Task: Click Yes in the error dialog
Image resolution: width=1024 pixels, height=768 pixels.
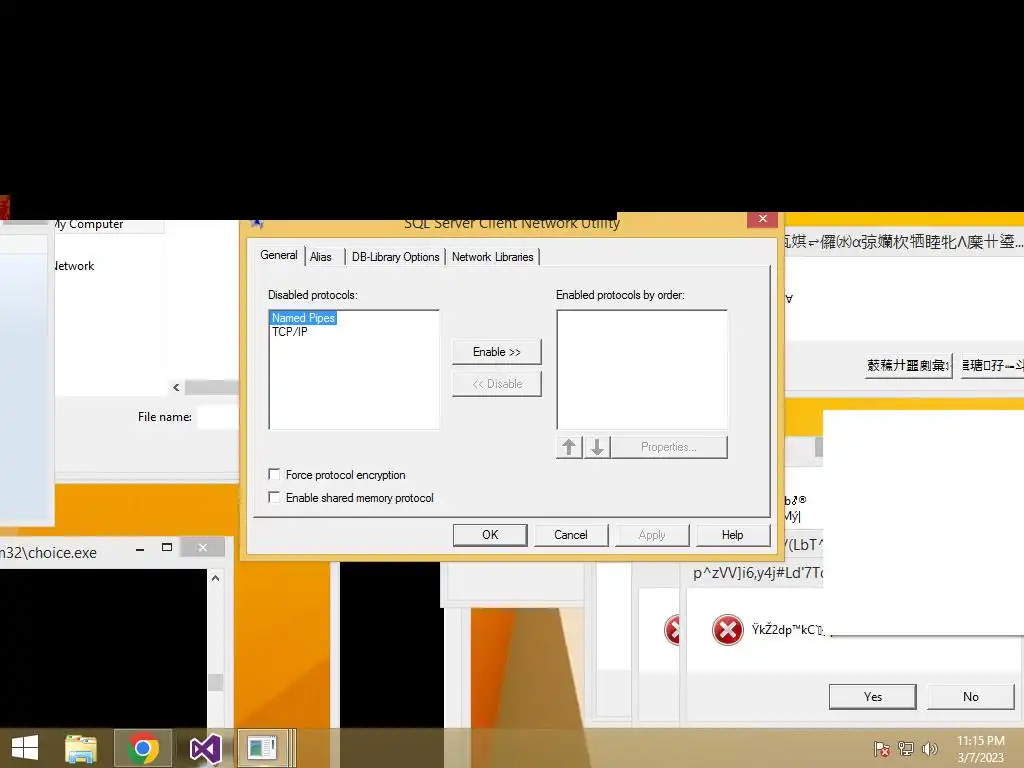Action: tap(872, 697)
